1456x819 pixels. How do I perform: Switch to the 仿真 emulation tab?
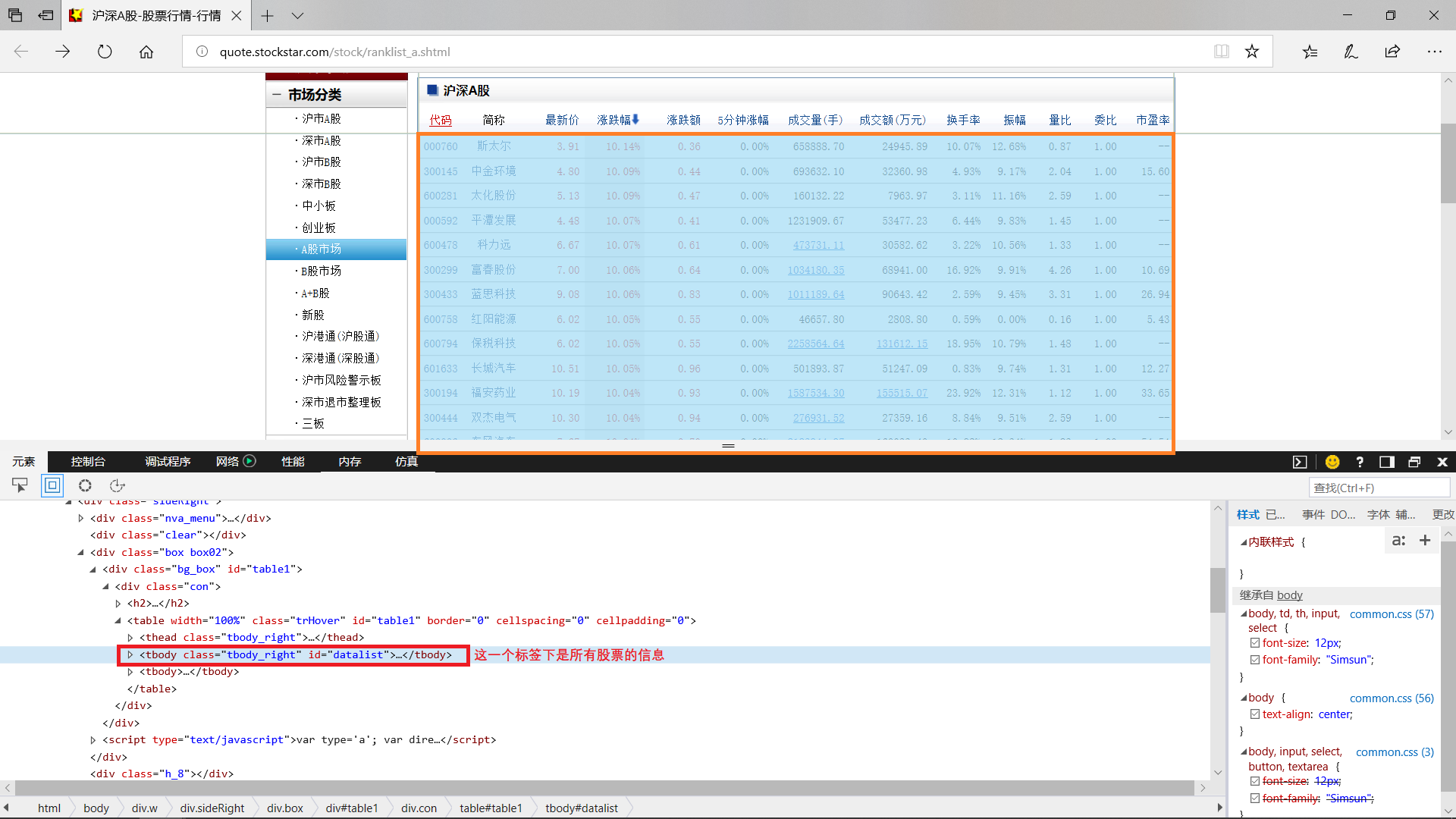click(406, 461)
